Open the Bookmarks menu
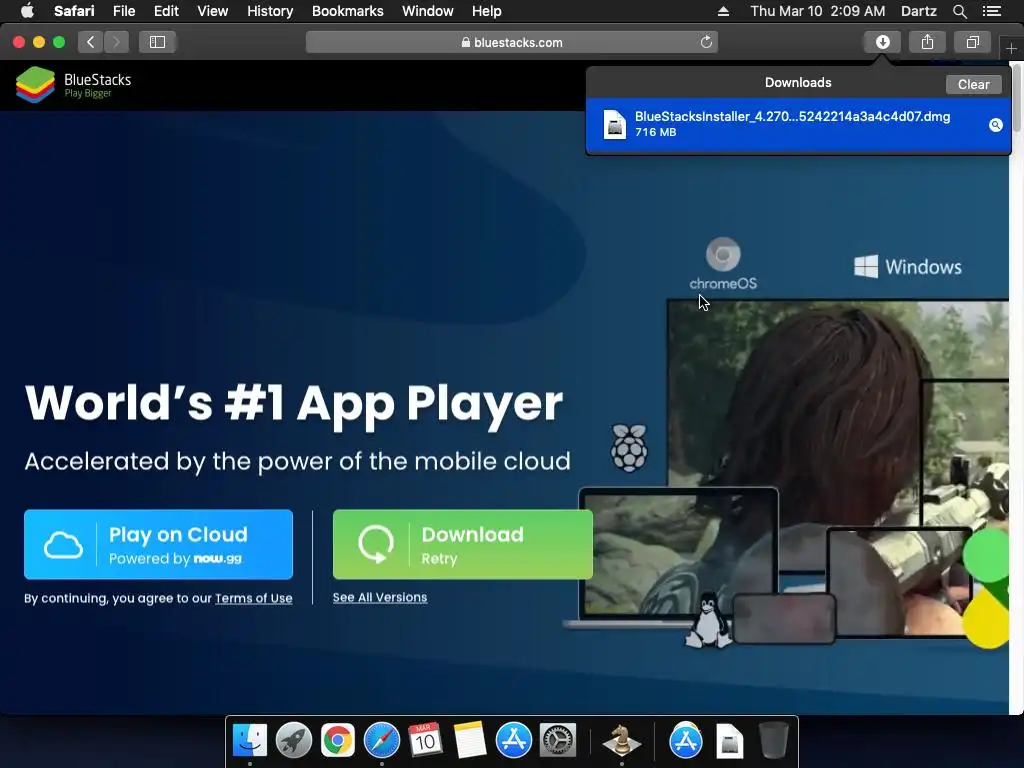 [x=347, y=11]
